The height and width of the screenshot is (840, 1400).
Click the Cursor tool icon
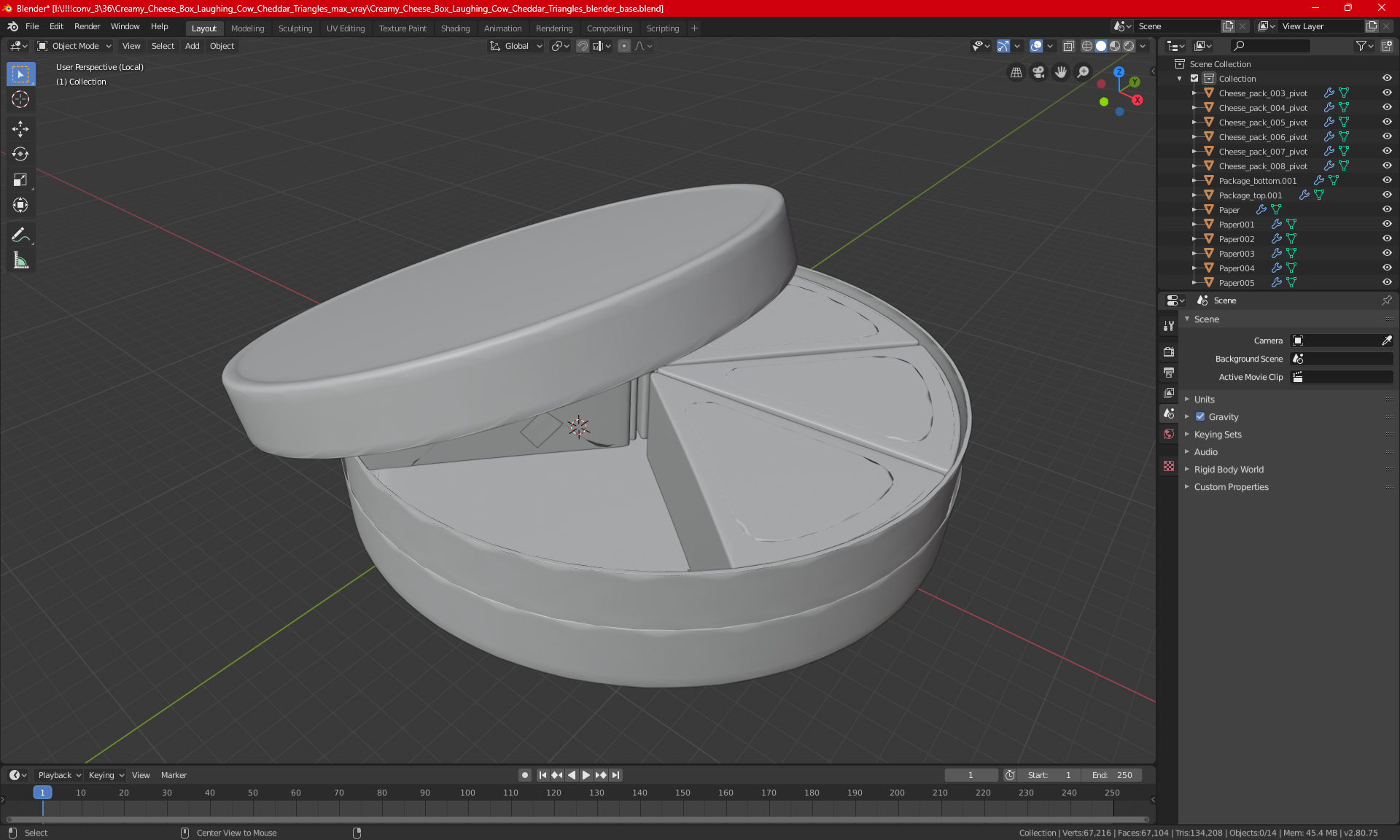click(x=20, y=99)
